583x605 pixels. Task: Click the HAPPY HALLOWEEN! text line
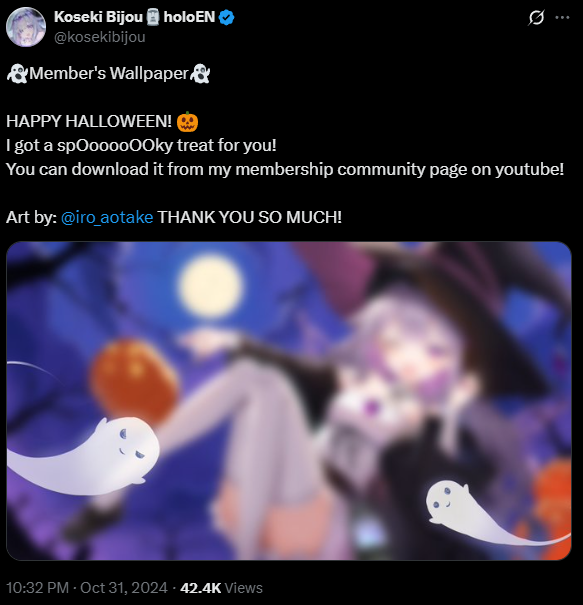pyautogui.click(x=89, y=122)
